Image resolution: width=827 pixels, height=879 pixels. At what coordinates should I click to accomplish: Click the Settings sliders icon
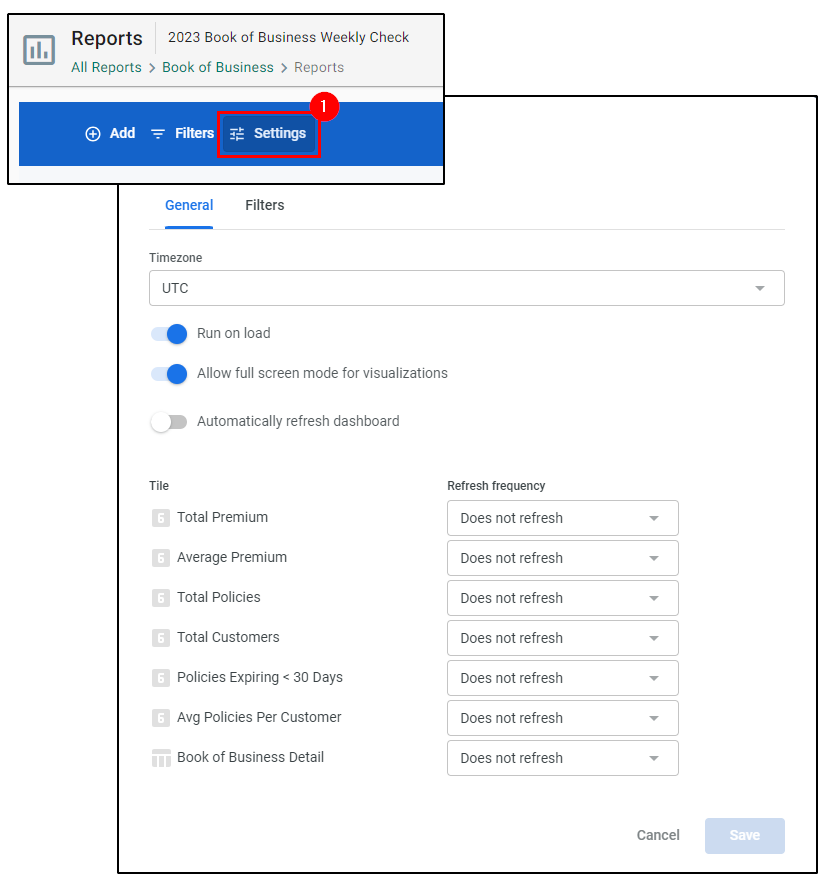[x=237, y=134]
